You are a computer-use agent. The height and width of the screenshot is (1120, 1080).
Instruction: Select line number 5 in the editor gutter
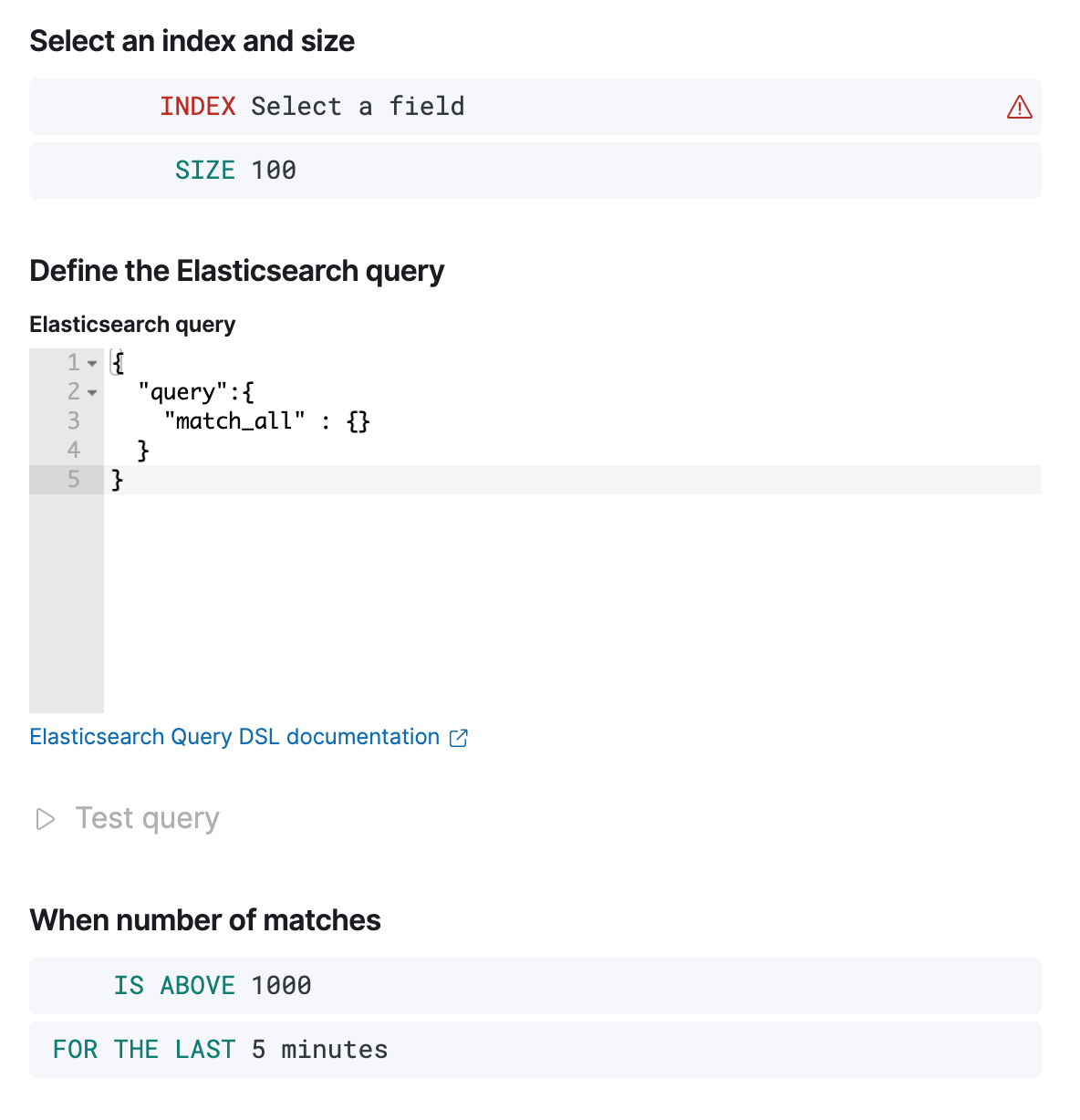(x=74, y=479)
